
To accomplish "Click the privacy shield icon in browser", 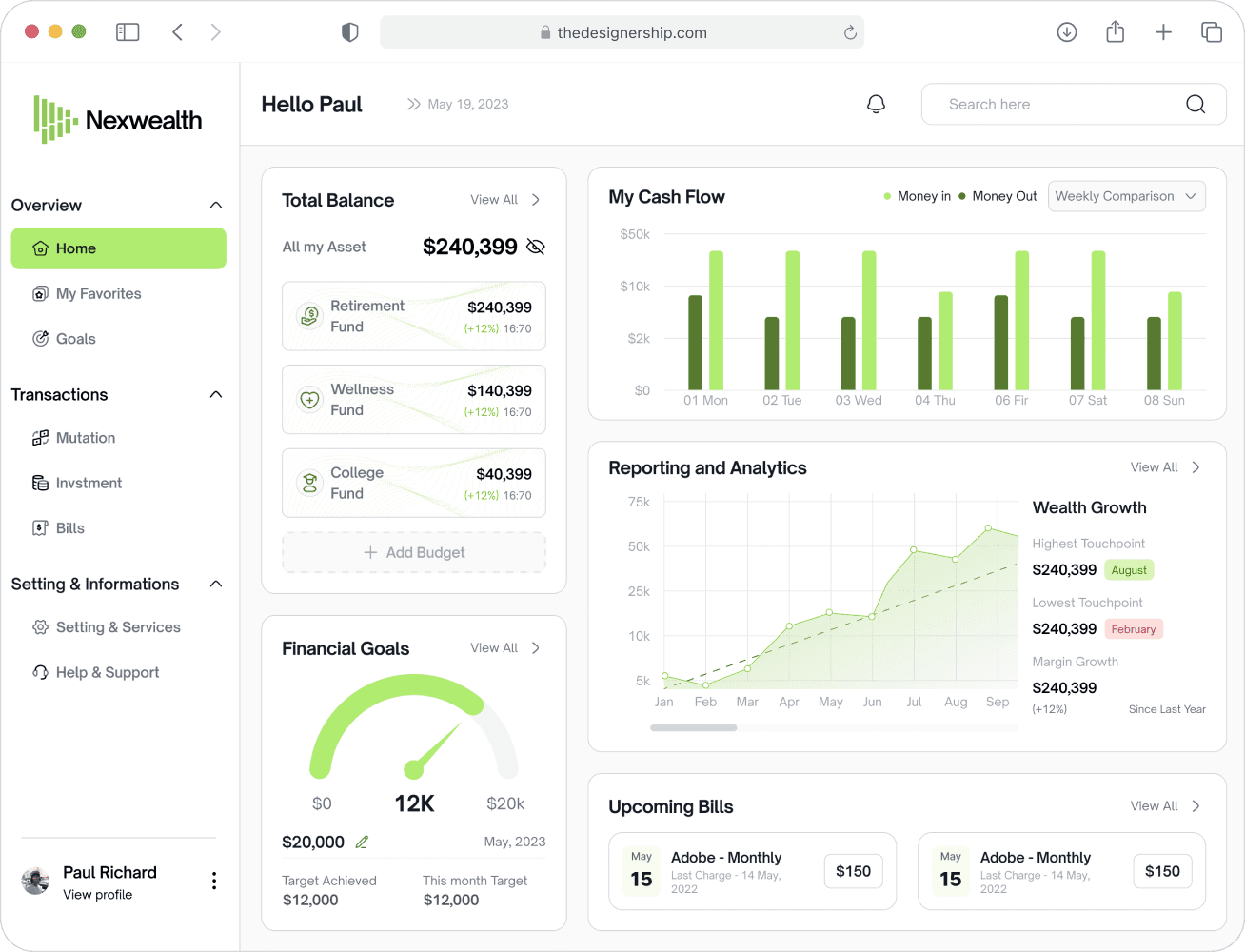I will click(349, 32).
